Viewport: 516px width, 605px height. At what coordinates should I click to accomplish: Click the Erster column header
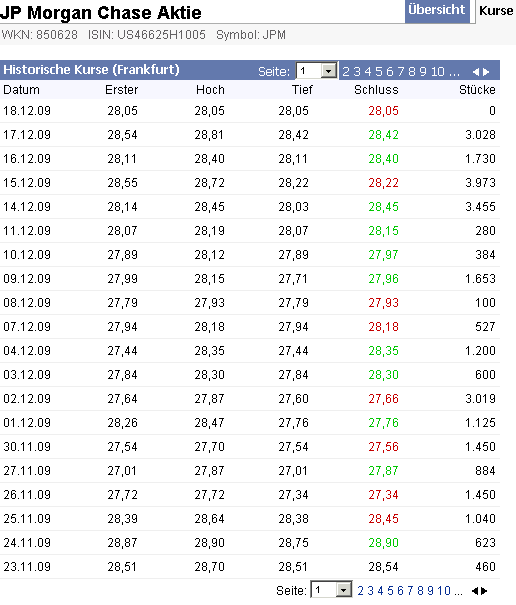(x=122, y=90)
